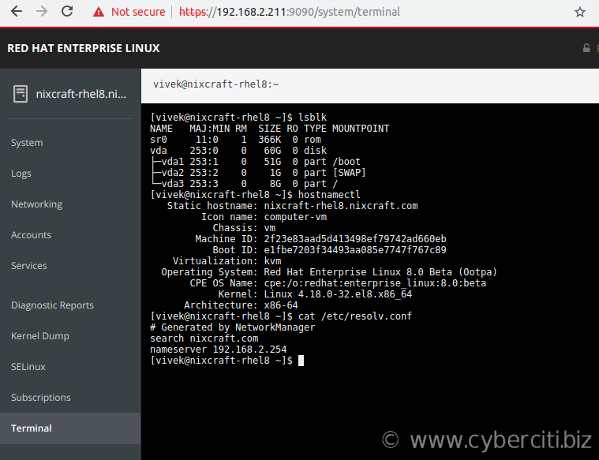Click the terminal cursor at the prompt
The height and width of the screenshot is (460, 599).
pyautogui.click(x=301, y=360)
